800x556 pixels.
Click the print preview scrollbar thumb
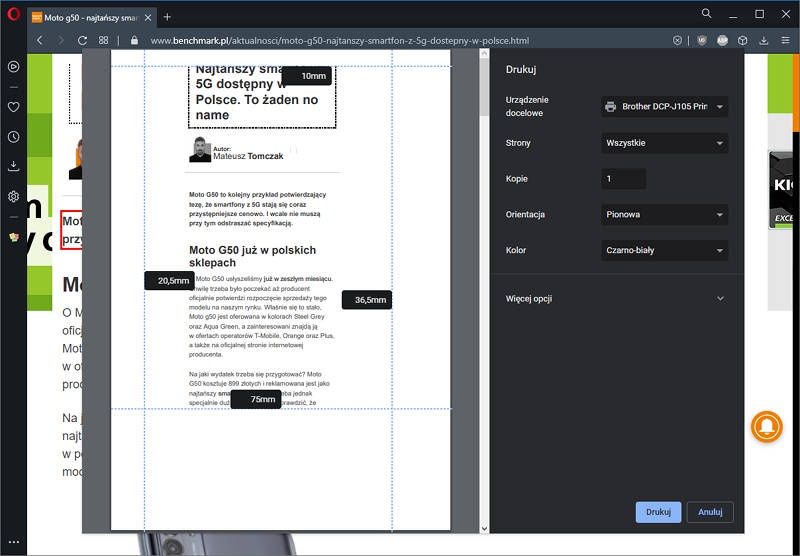click(484, 87)
